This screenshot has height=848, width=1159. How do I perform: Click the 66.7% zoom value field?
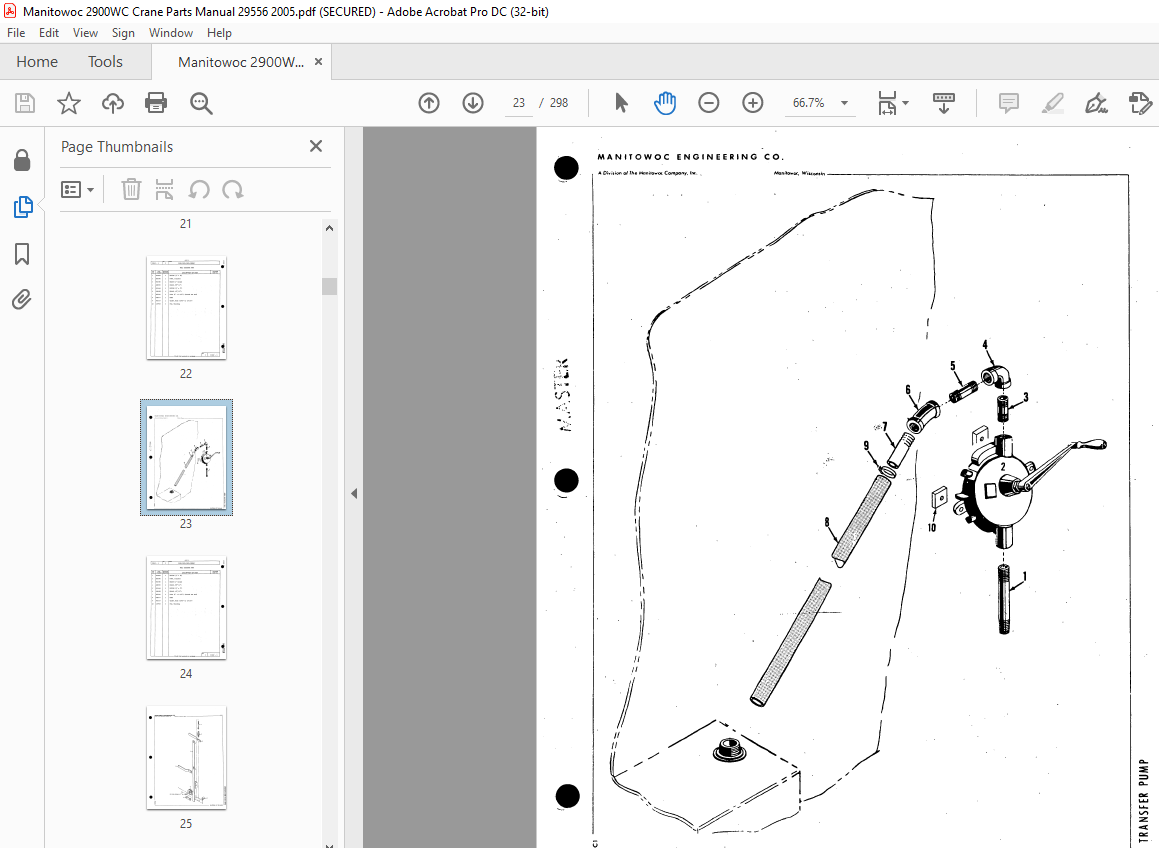tap(809, 103)
